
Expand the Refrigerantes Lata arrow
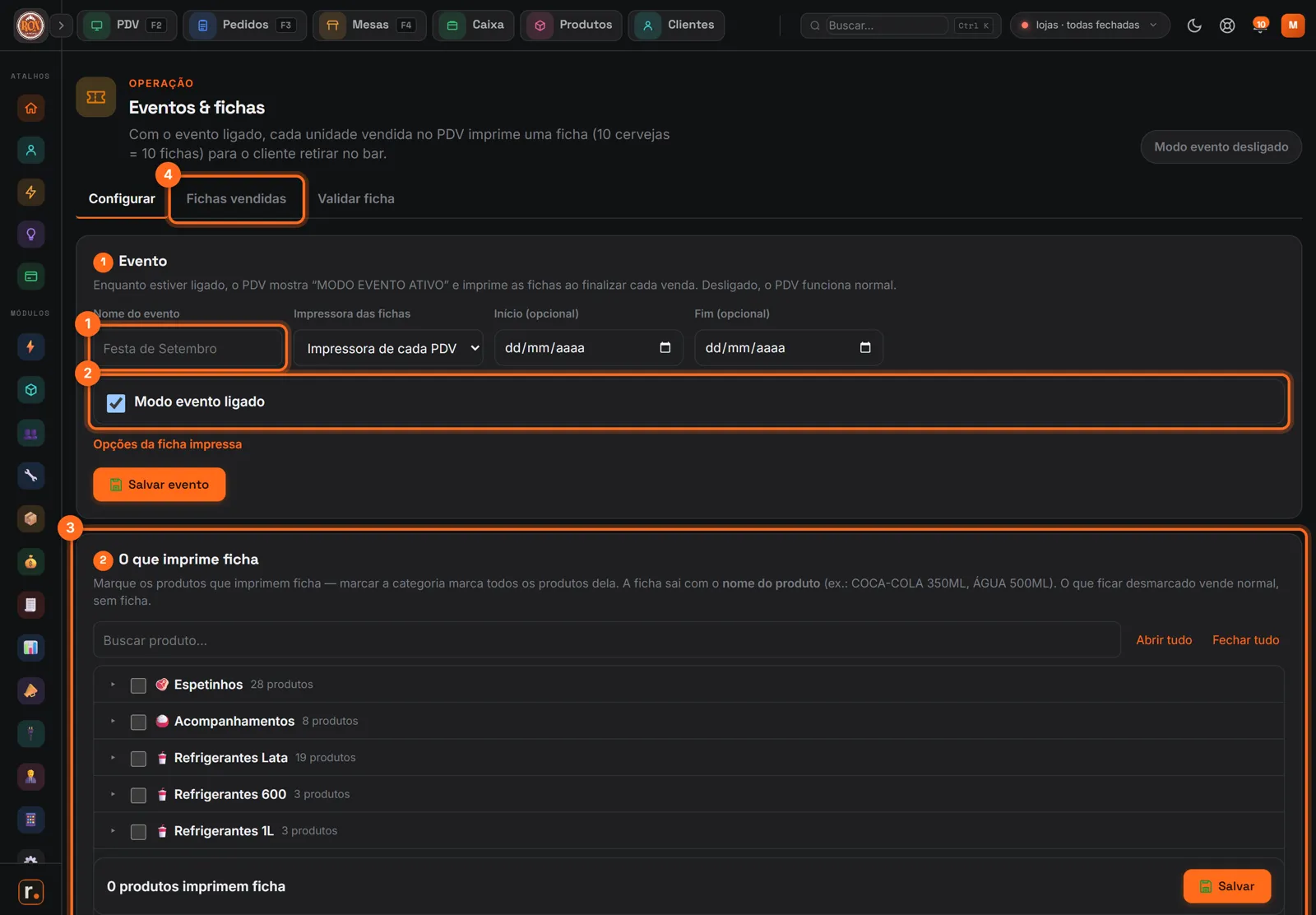113,758
